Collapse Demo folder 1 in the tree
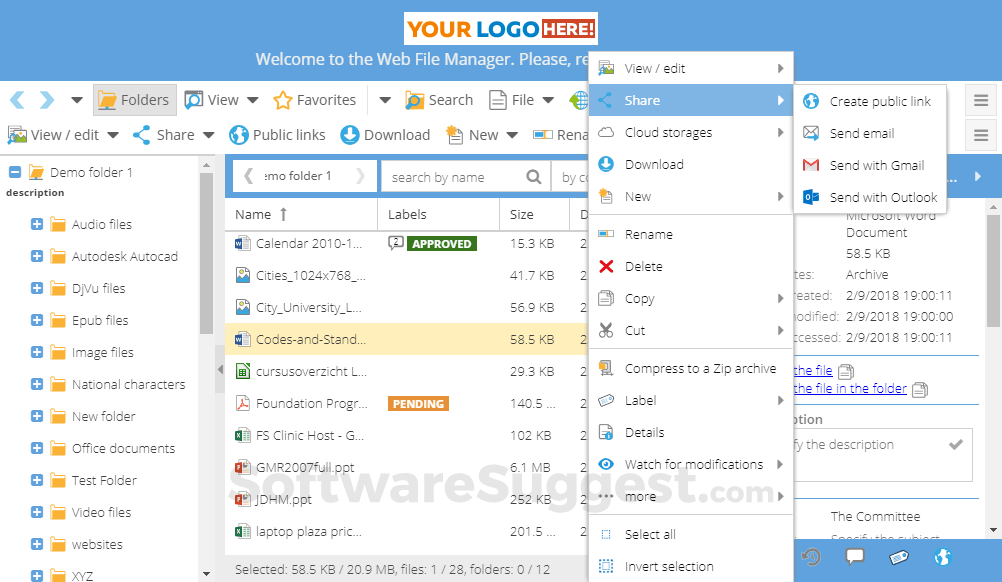This screenshot has width=1002, height=582. click(13, 170)
